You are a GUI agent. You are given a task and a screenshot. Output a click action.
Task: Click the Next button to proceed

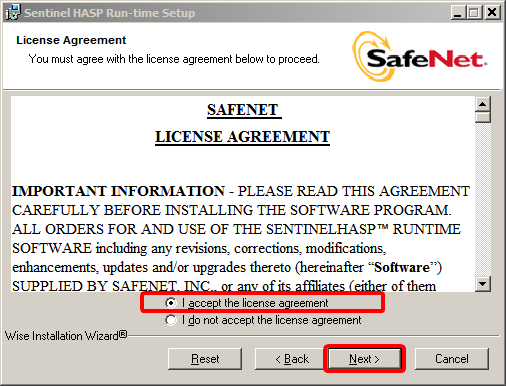[x=364, y=359]
